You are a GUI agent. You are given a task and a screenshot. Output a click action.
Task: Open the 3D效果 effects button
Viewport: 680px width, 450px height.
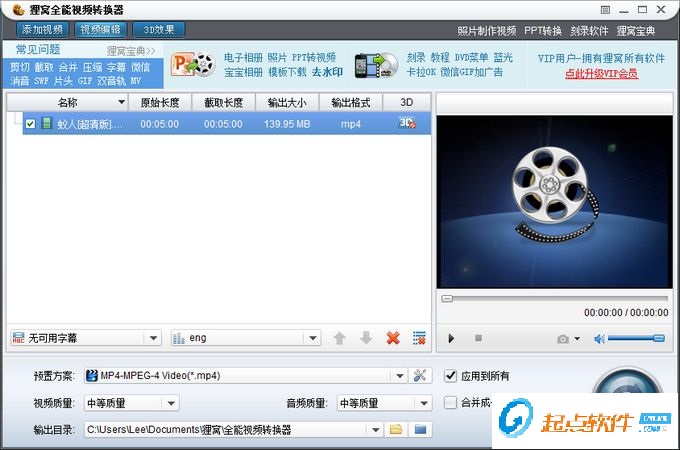159,29
